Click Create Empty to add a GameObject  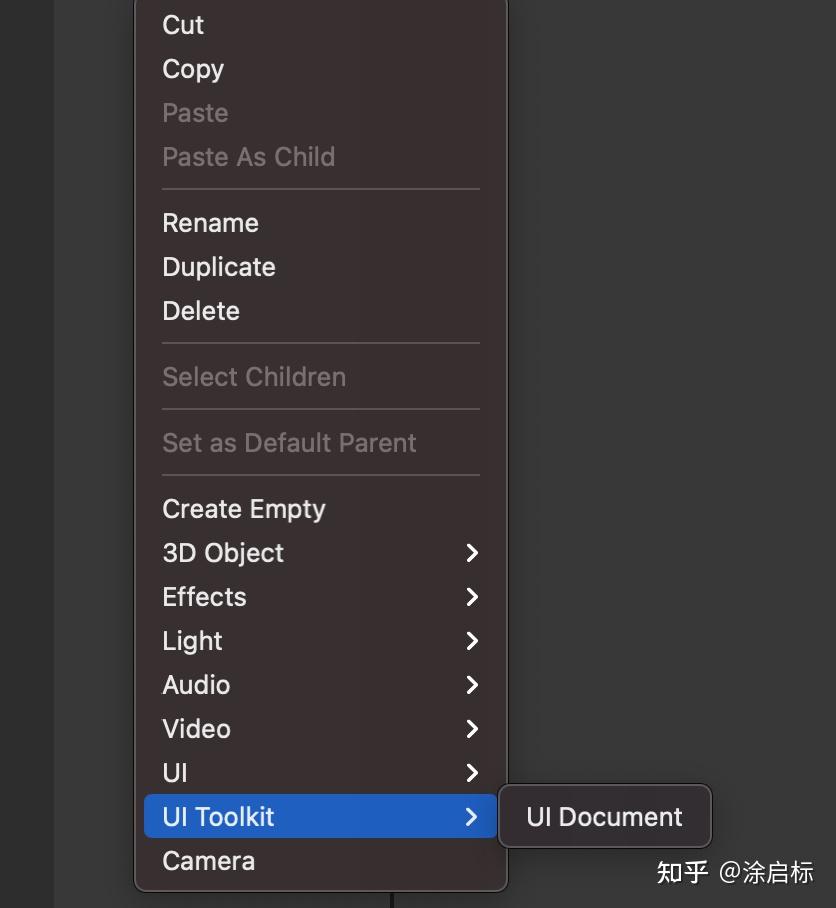[243, 508]
